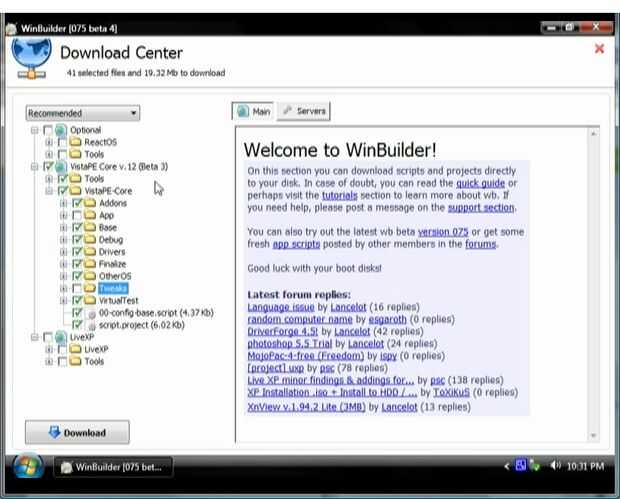Click the 10:31 PM taskbar clock
This screenshot has width=620, height=499.
pos(585,466)
